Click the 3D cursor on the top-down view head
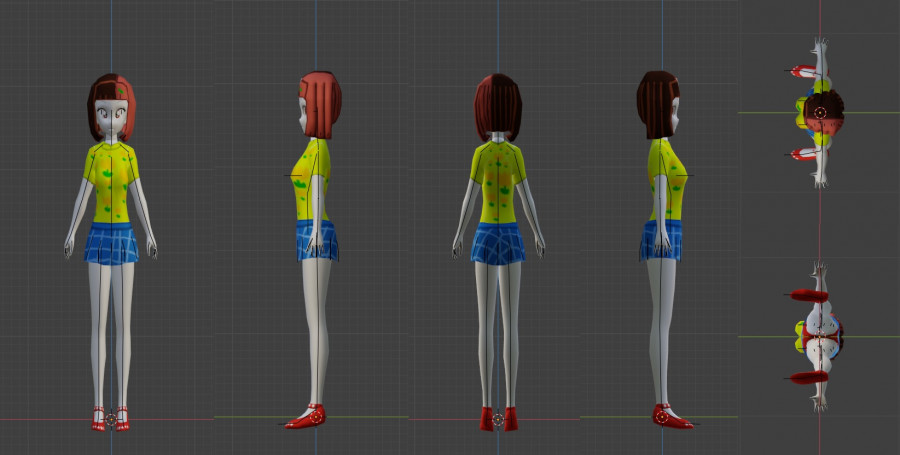 point(820,112)
